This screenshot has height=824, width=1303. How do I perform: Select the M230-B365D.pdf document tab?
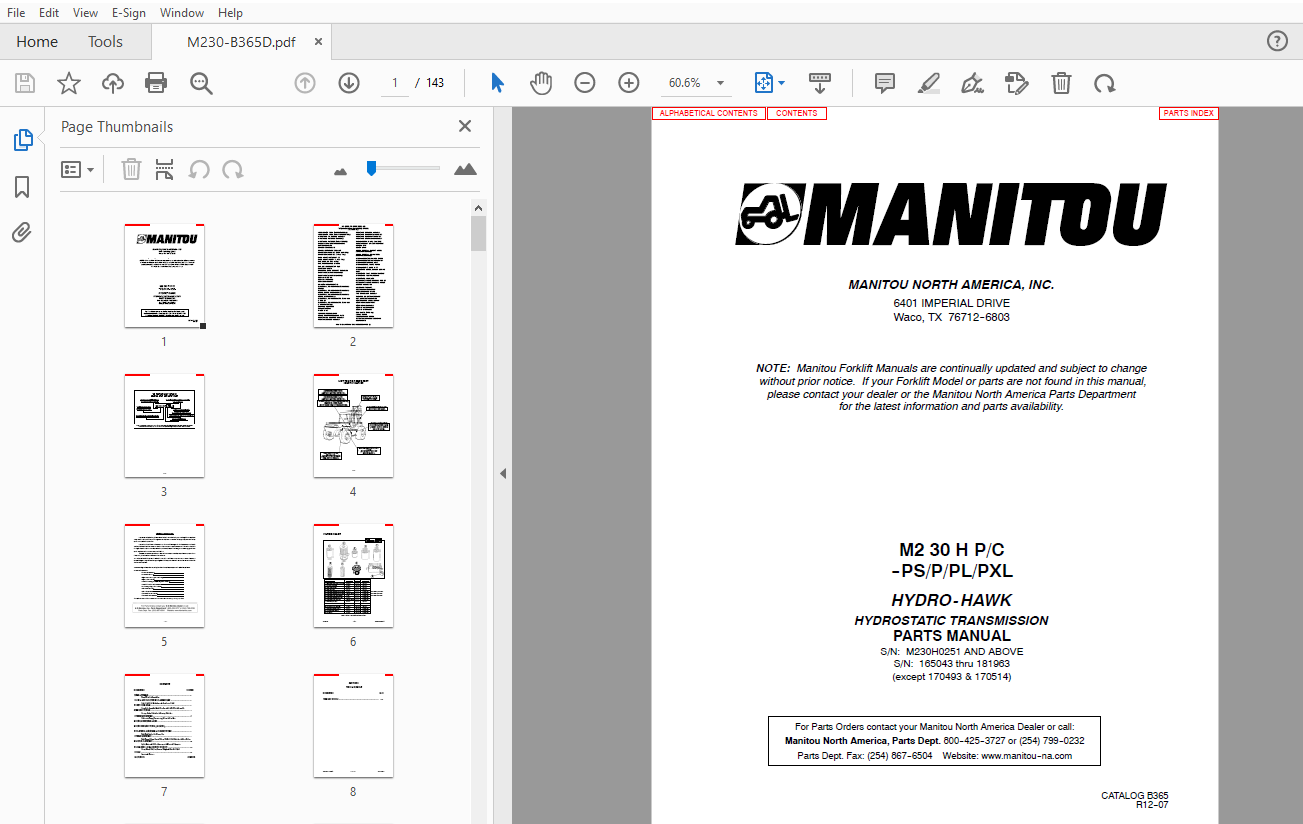pyautogui.click(x=241, y=42)
